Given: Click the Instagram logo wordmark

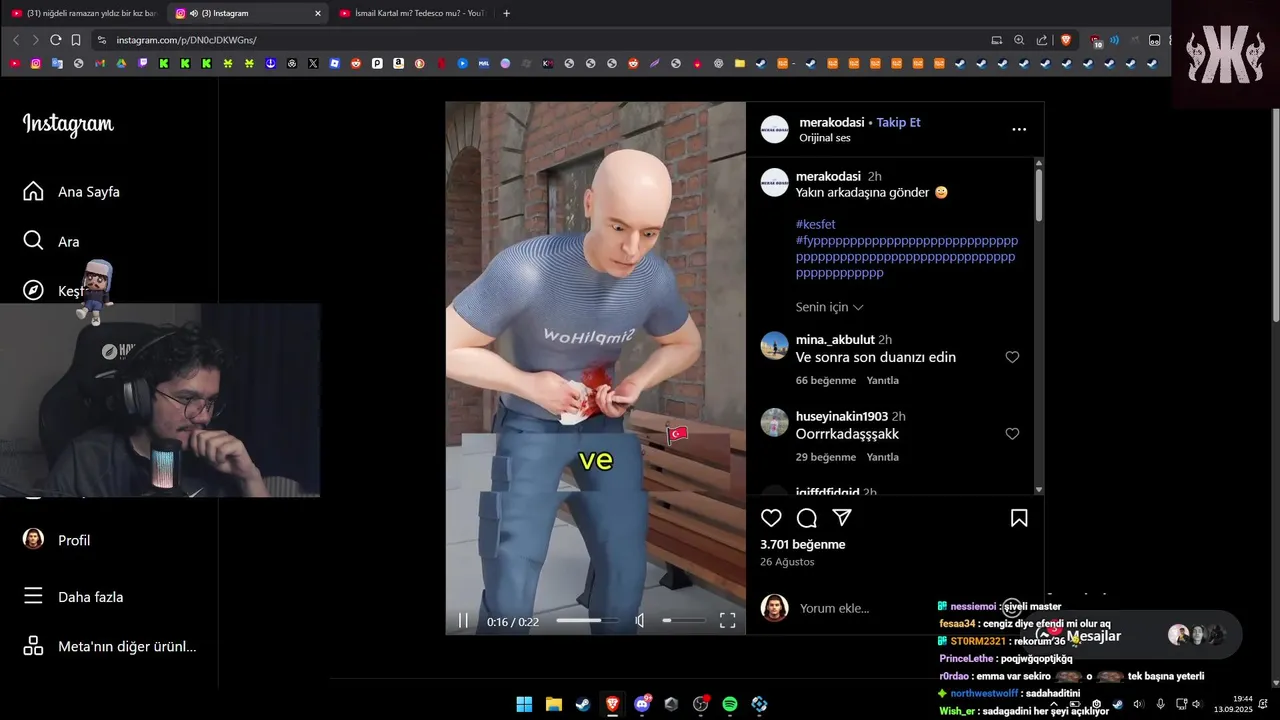Looking at the screenshot, I should (x=68, y=124).
